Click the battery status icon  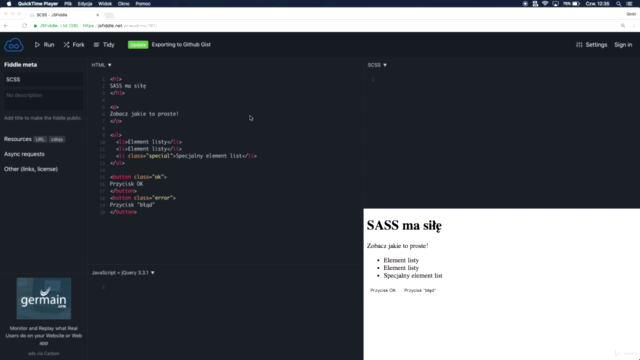click(576, 4)
